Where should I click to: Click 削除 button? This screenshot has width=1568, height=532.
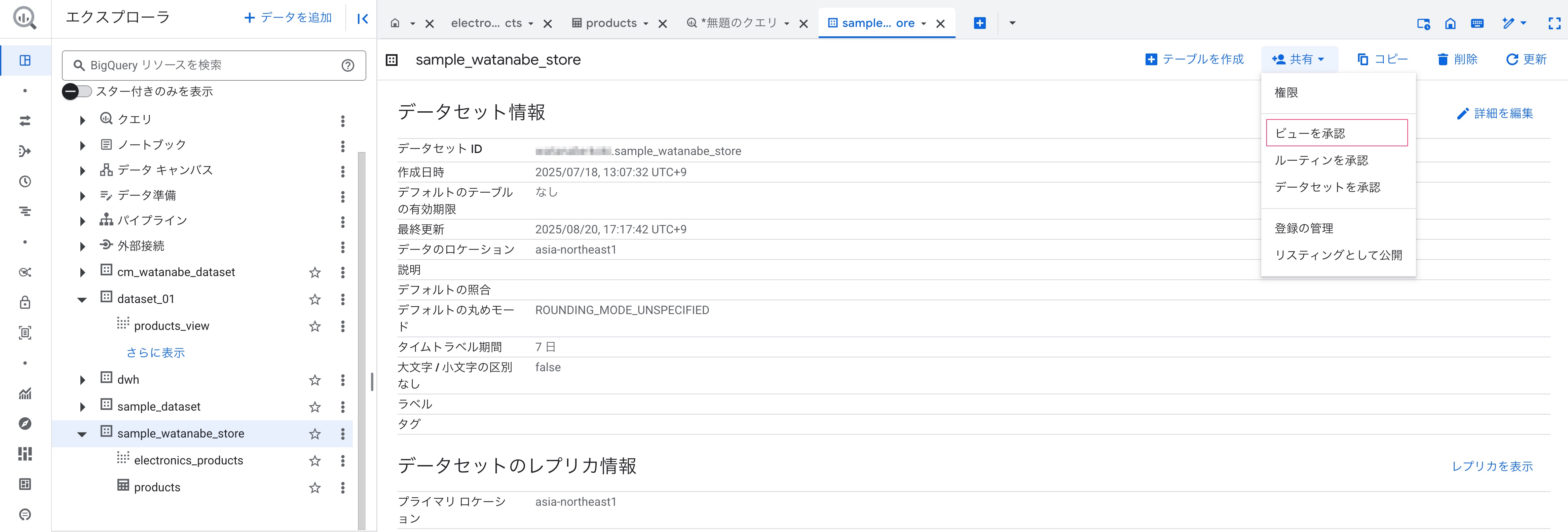pyautogui.click(x=1457, y=59)
